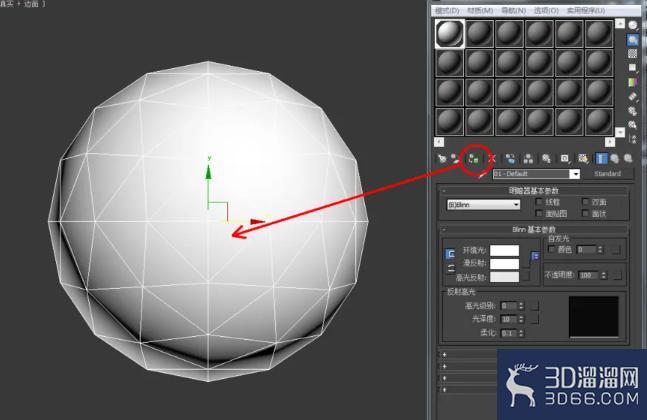Open the 实用程序(U) menu
This screenshot has height=420, width=647.
586,10
